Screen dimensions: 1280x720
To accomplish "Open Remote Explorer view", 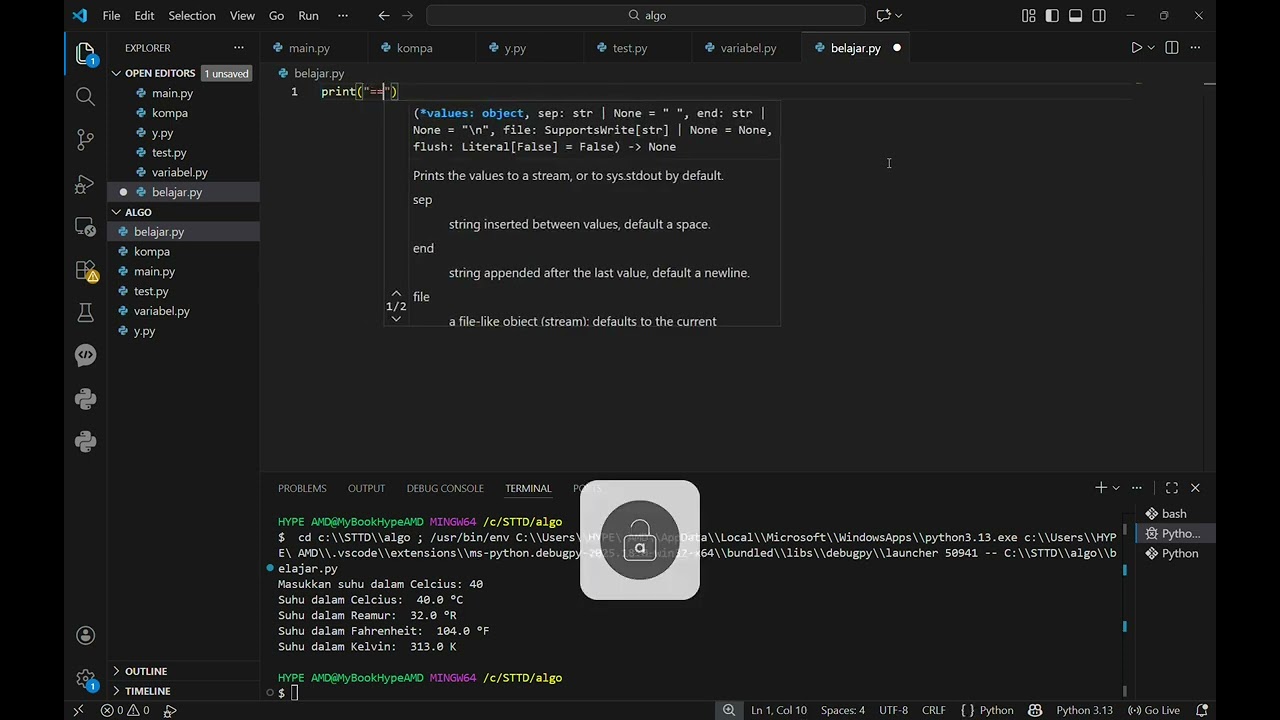I will [85, 227].
